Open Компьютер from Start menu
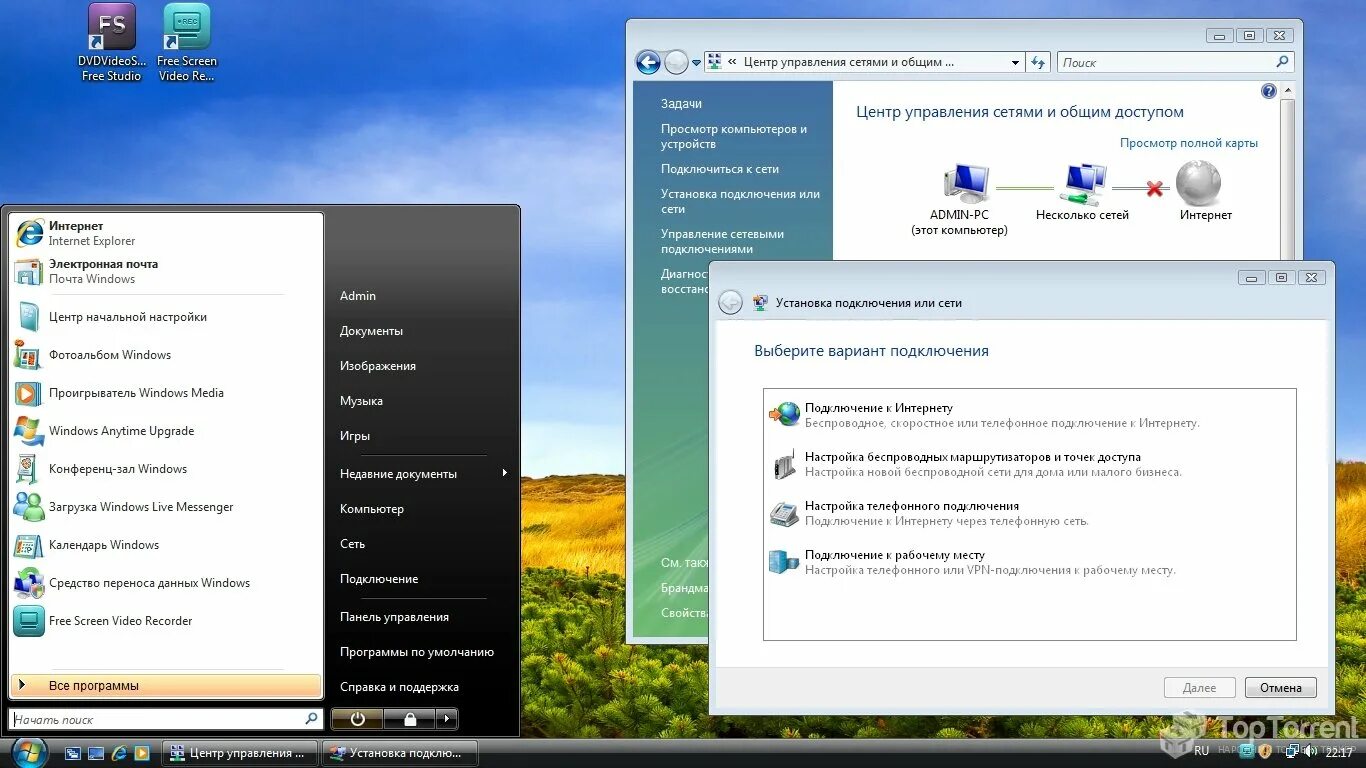The height and width of the screenshot is (768, 1366). pos(372,509)
